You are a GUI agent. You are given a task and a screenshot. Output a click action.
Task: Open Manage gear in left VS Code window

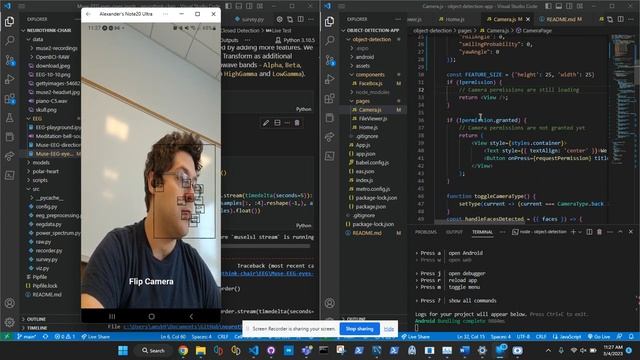click(9, 322)
